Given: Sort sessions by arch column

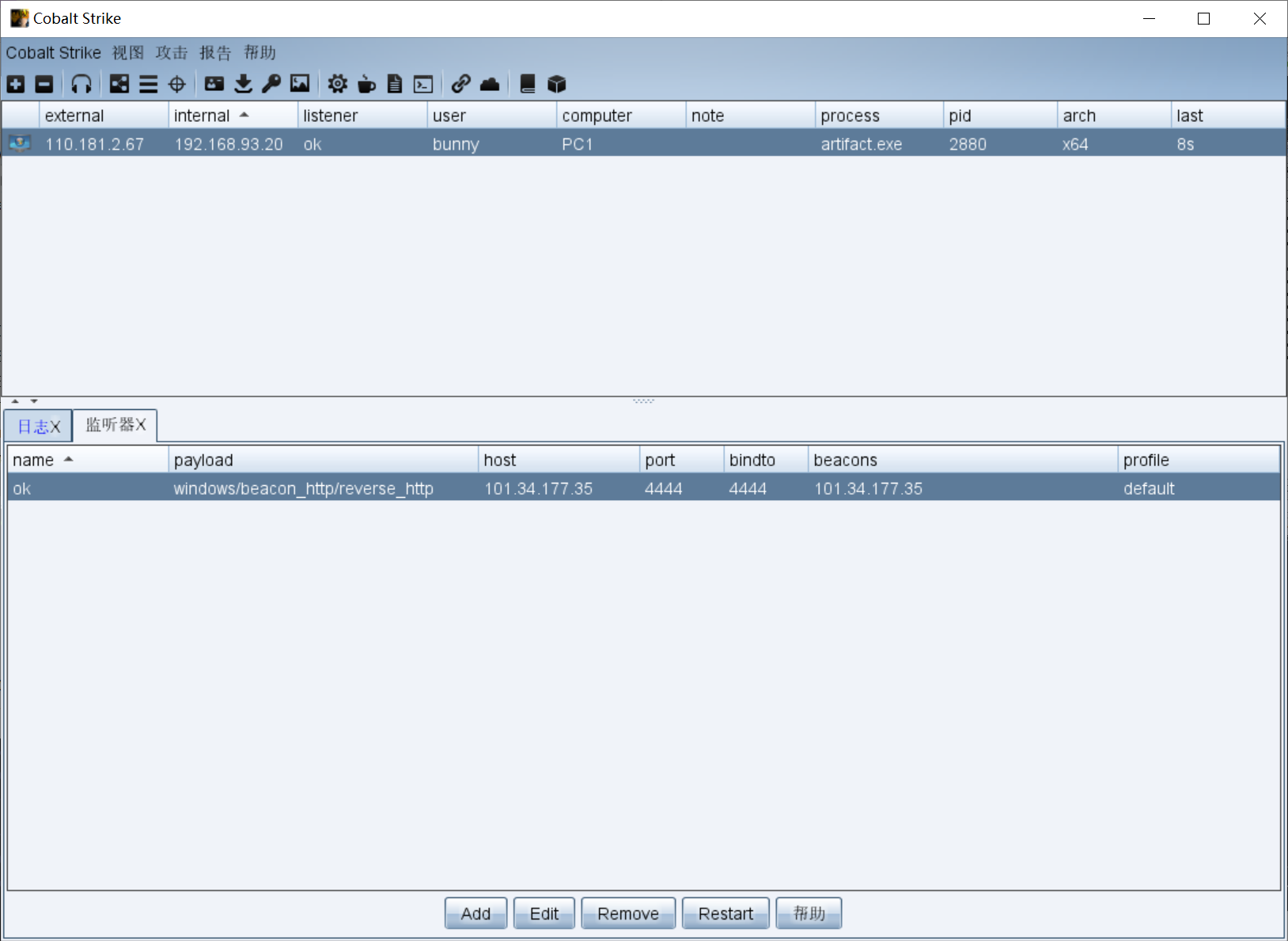Looking at the screenshot, I should click(x=1114, y=116).
